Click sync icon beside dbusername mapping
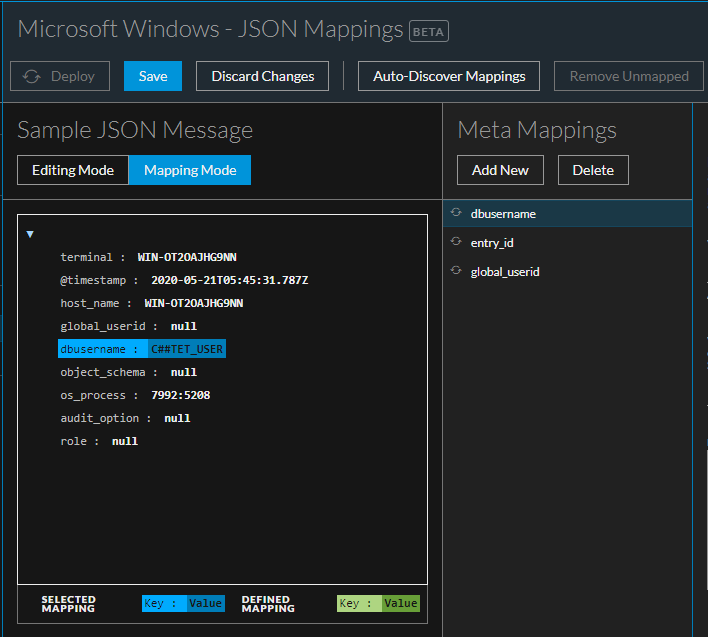This screenshot has height=637, width=708. 456,212
